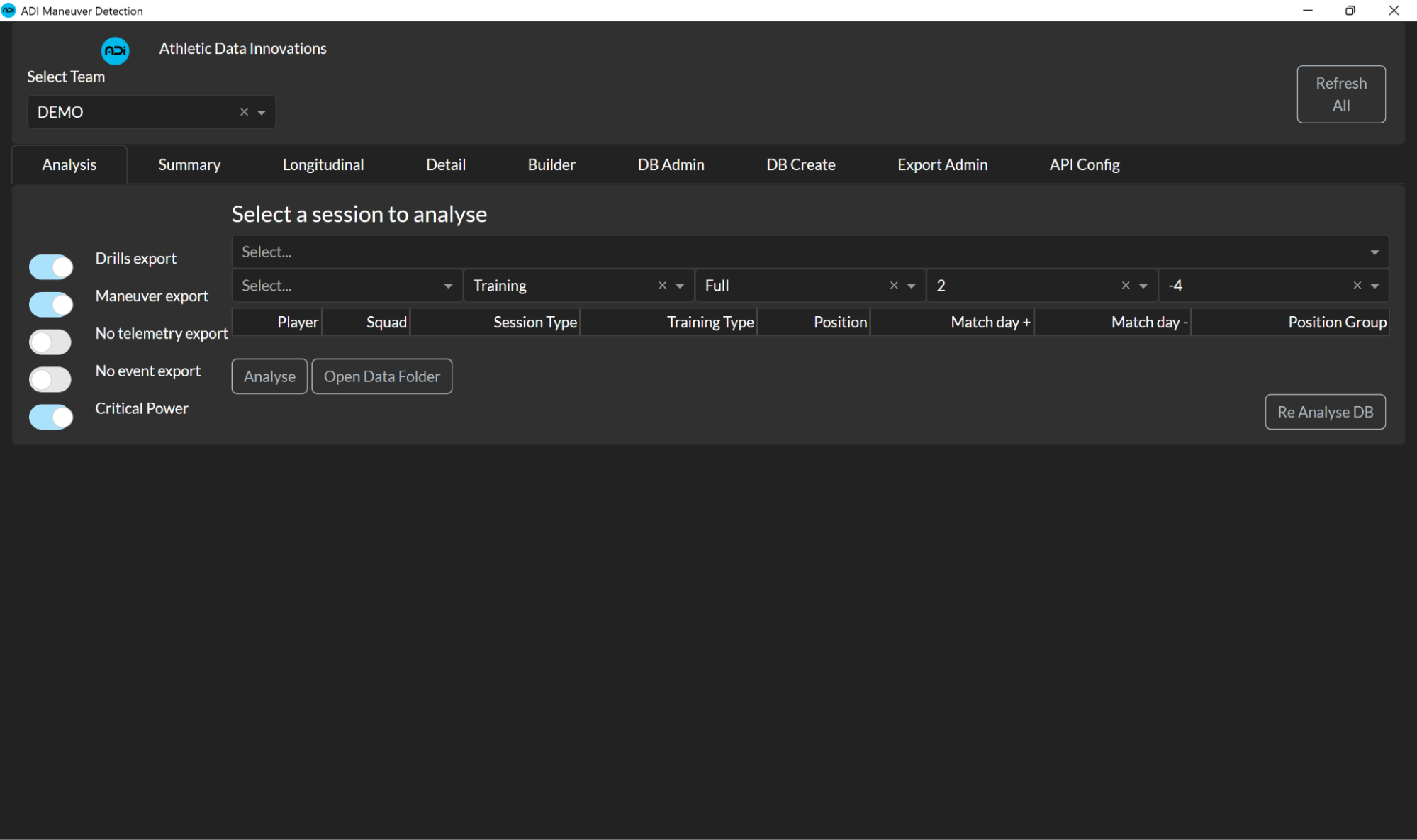Click the Player column header
1417x840 pixels.
277,323
